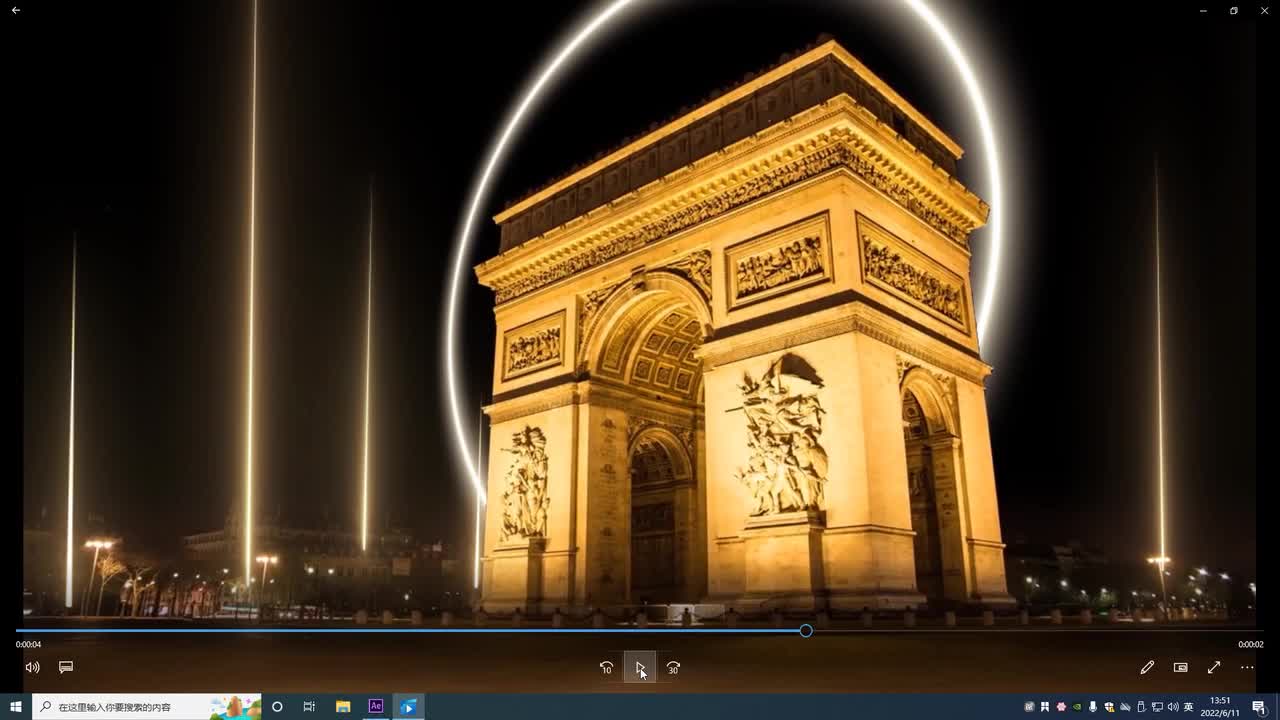Open the volume control in the player

click(x=32, y=667)
